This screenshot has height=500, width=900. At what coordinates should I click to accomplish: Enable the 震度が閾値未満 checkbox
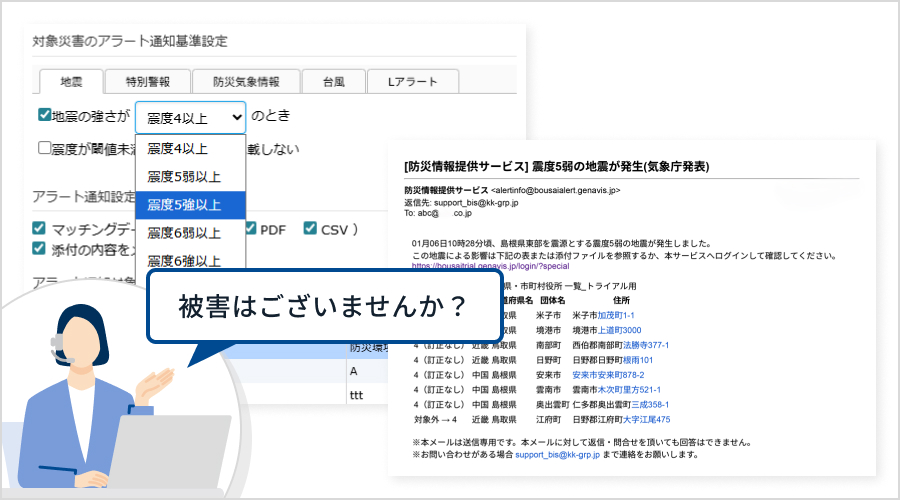coord(44,148)
